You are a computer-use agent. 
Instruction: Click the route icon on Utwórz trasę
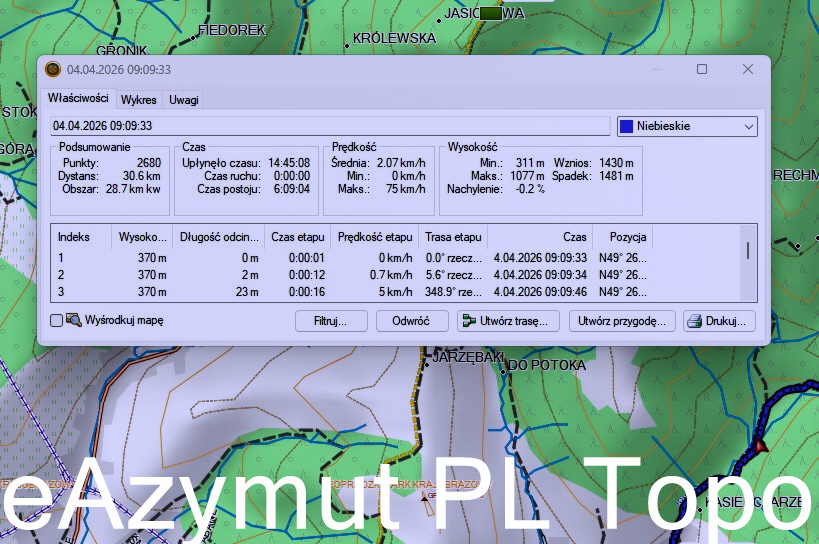point(466,321)
